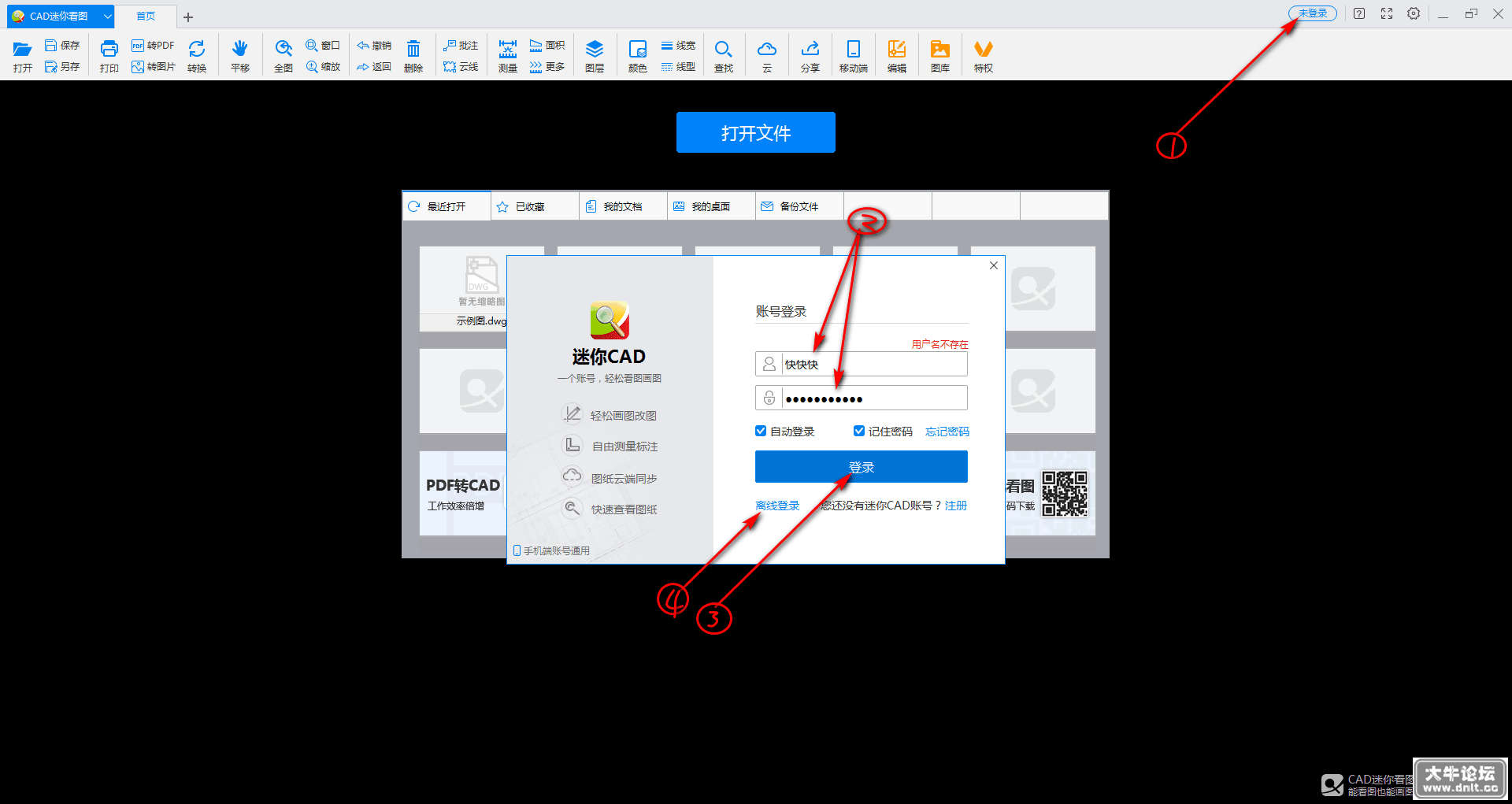The height and width of the screenshot is (804, 1512).
Task: Open the Line width (线宽) dropdown
Action: [678, 46]
